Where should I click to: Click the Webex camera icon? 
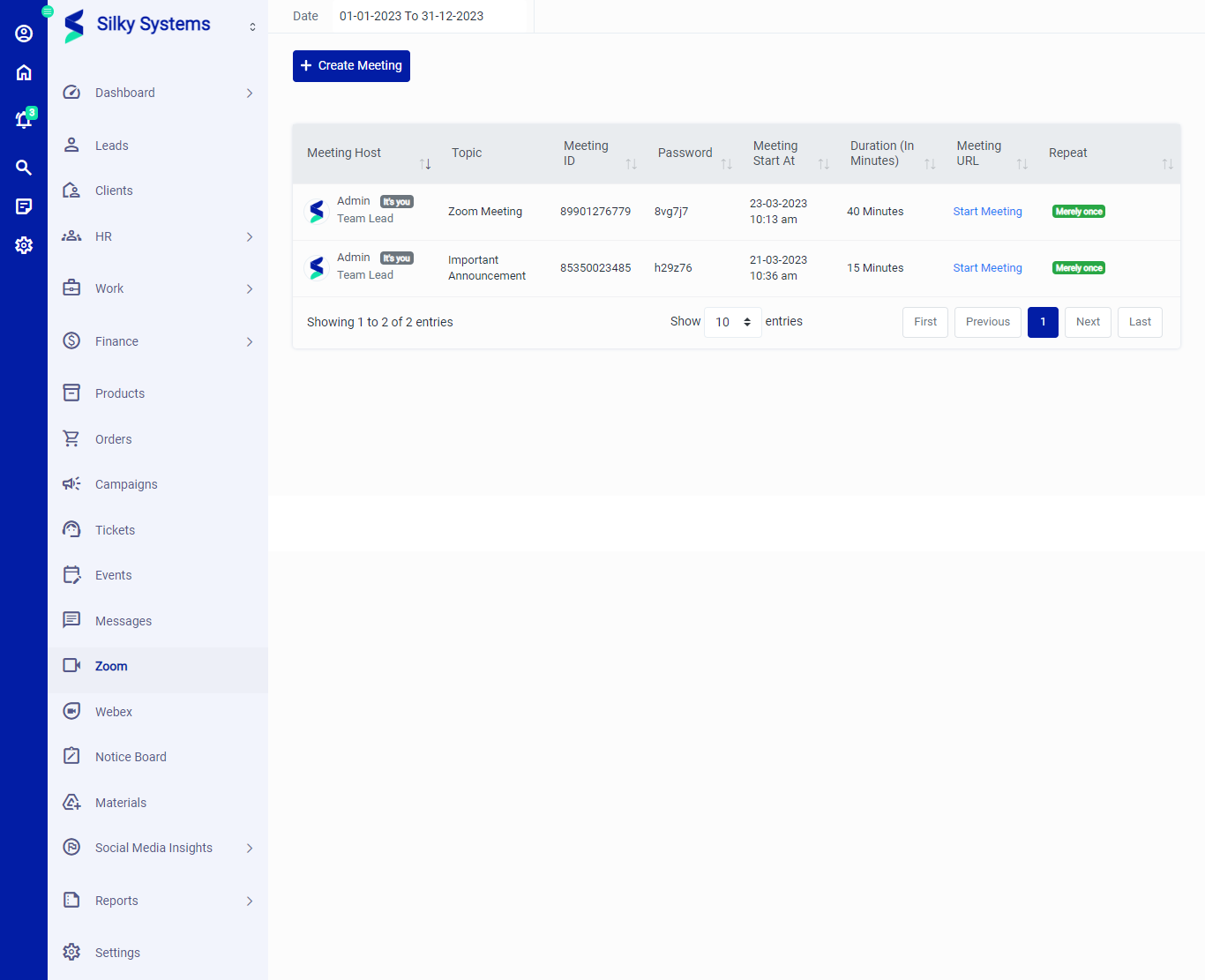pyautogui.click(x=71, y=711)
